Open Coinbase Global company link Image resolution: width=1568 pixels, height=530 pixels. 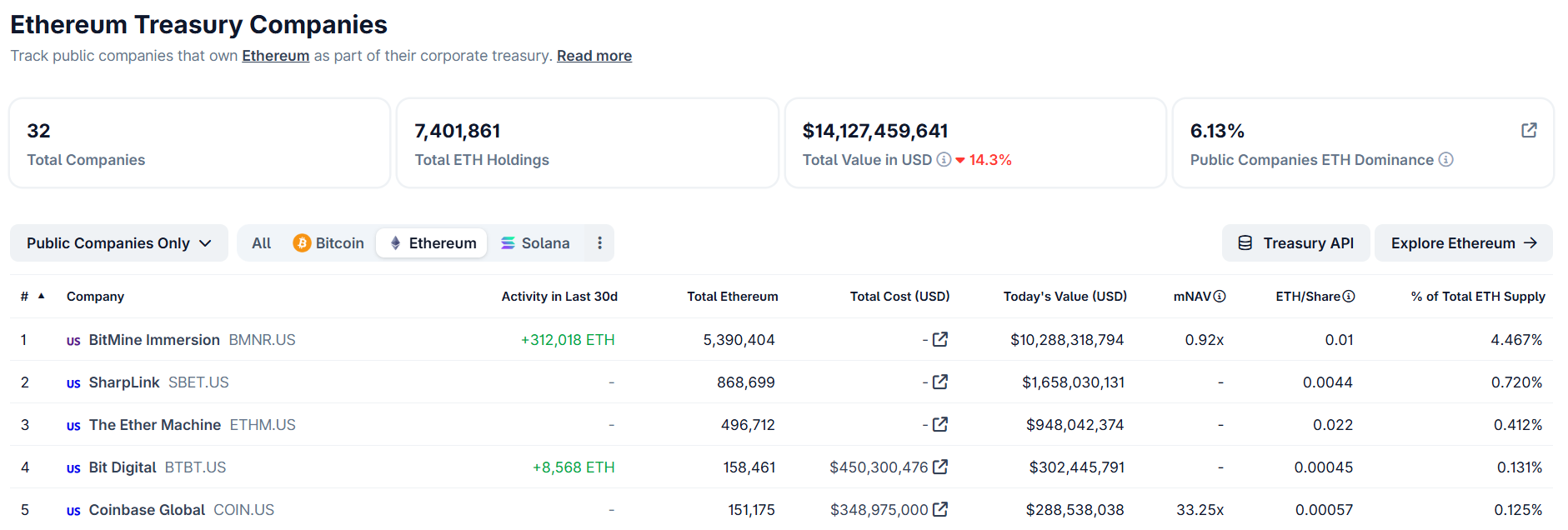147,509
